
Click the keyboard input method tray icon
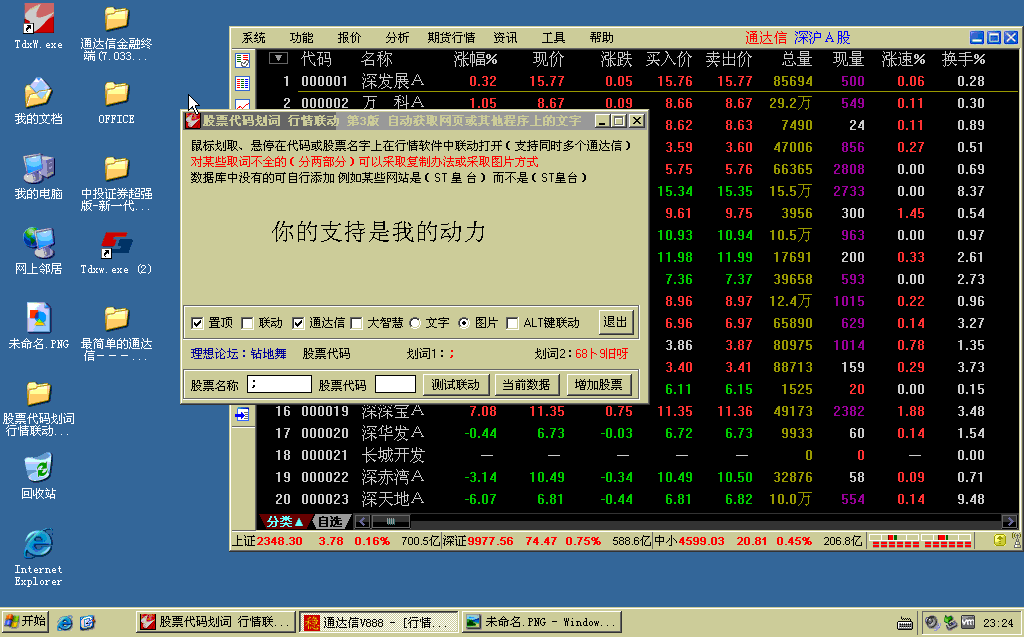(x=904, y=623)
